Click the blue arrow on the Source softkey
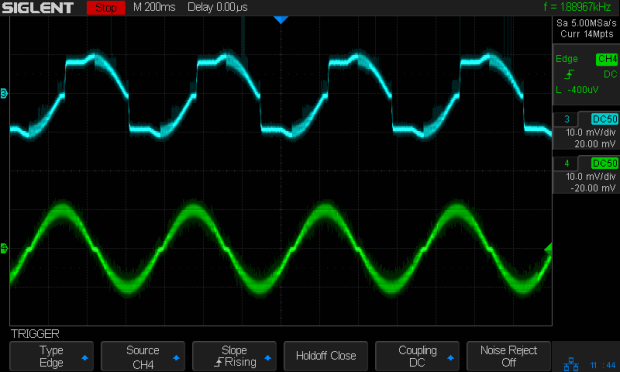 (x=176, y=358)
